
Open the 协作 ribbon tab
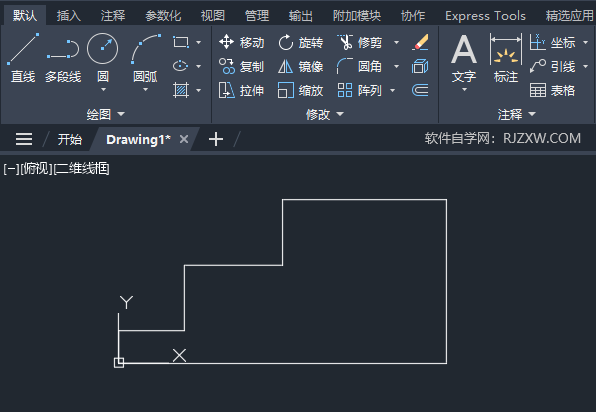tap(413, 16)
